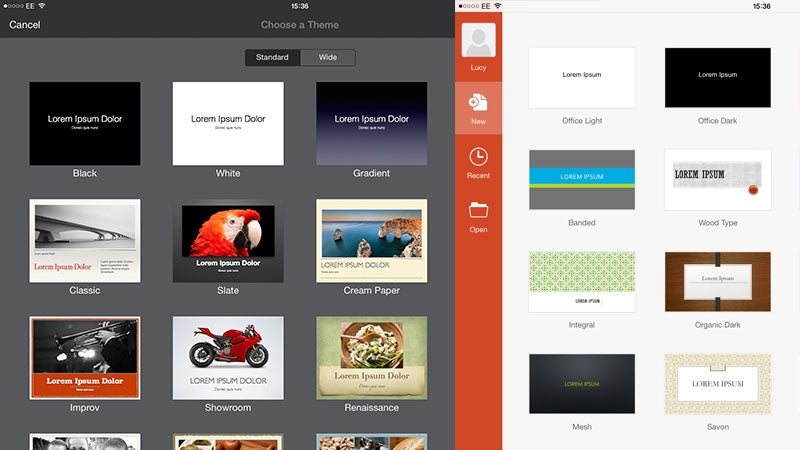Viewport: 800px width, 450px height.
Task: Tap the Wi-Fi icon in PowerPoint status bar
Action: tap(497, 6)
